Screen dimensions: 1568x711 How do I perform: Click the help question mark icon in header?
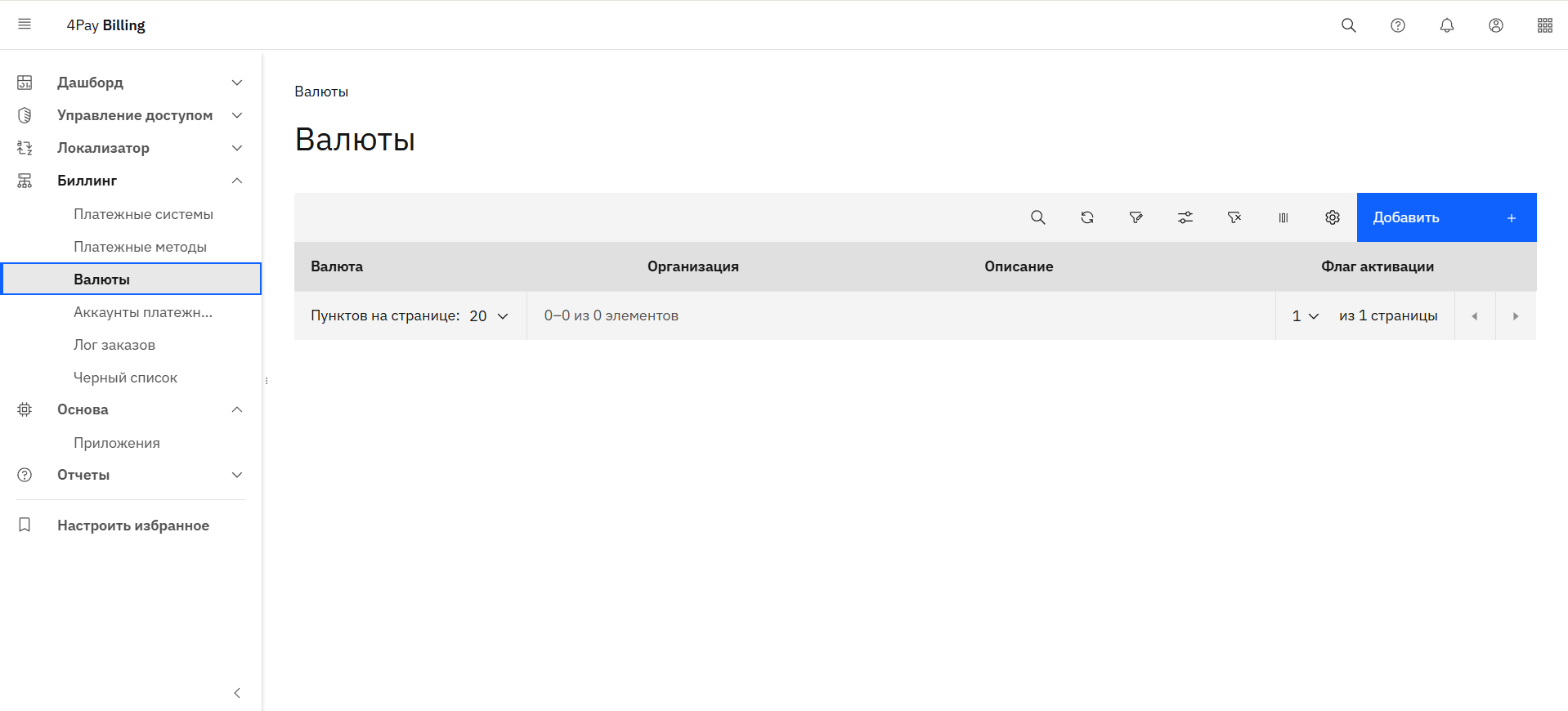1397,25
